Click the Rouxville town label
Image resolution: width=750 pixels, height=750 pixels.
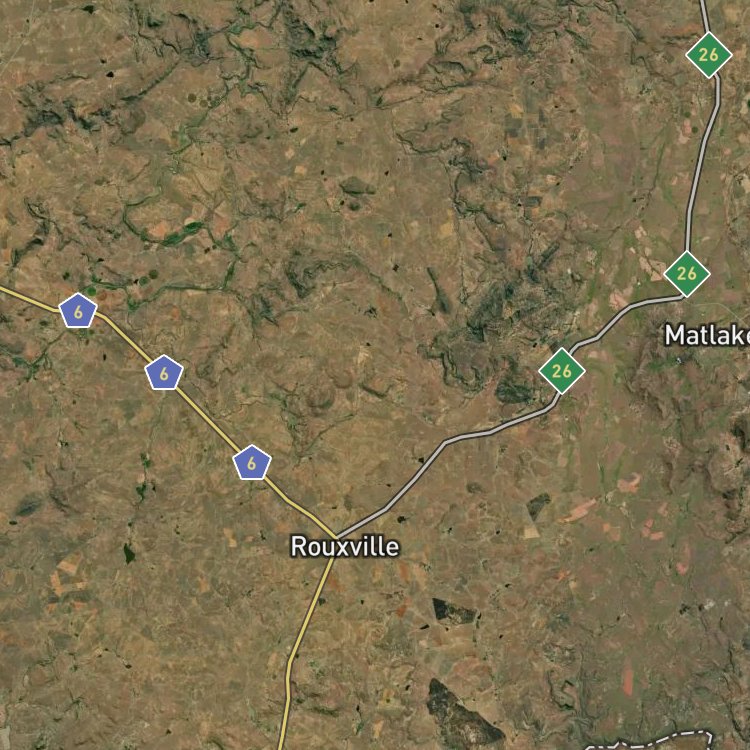[x=345, y=547]
